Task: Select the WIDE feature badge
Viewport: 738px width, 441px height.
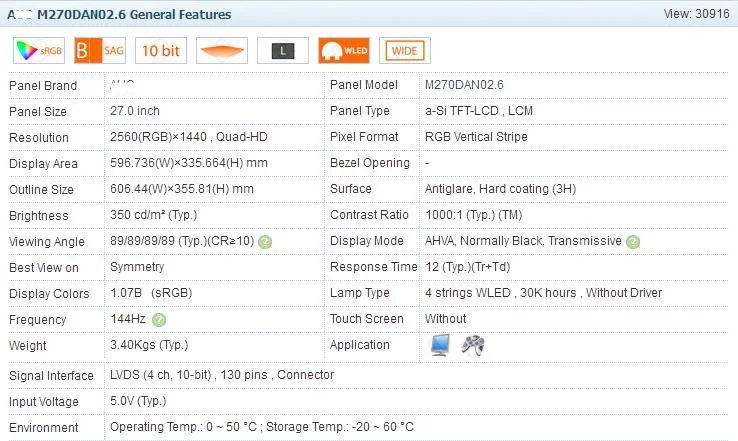Action: (x=404, y=50)
